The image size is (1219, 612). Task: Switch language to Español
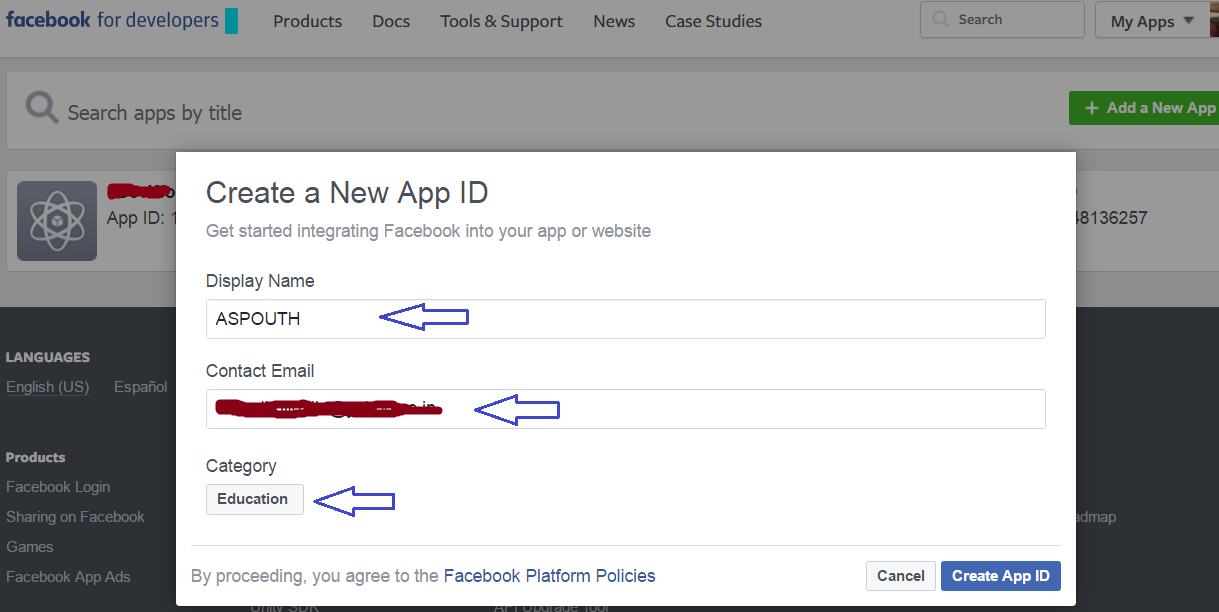coord(140,386)
